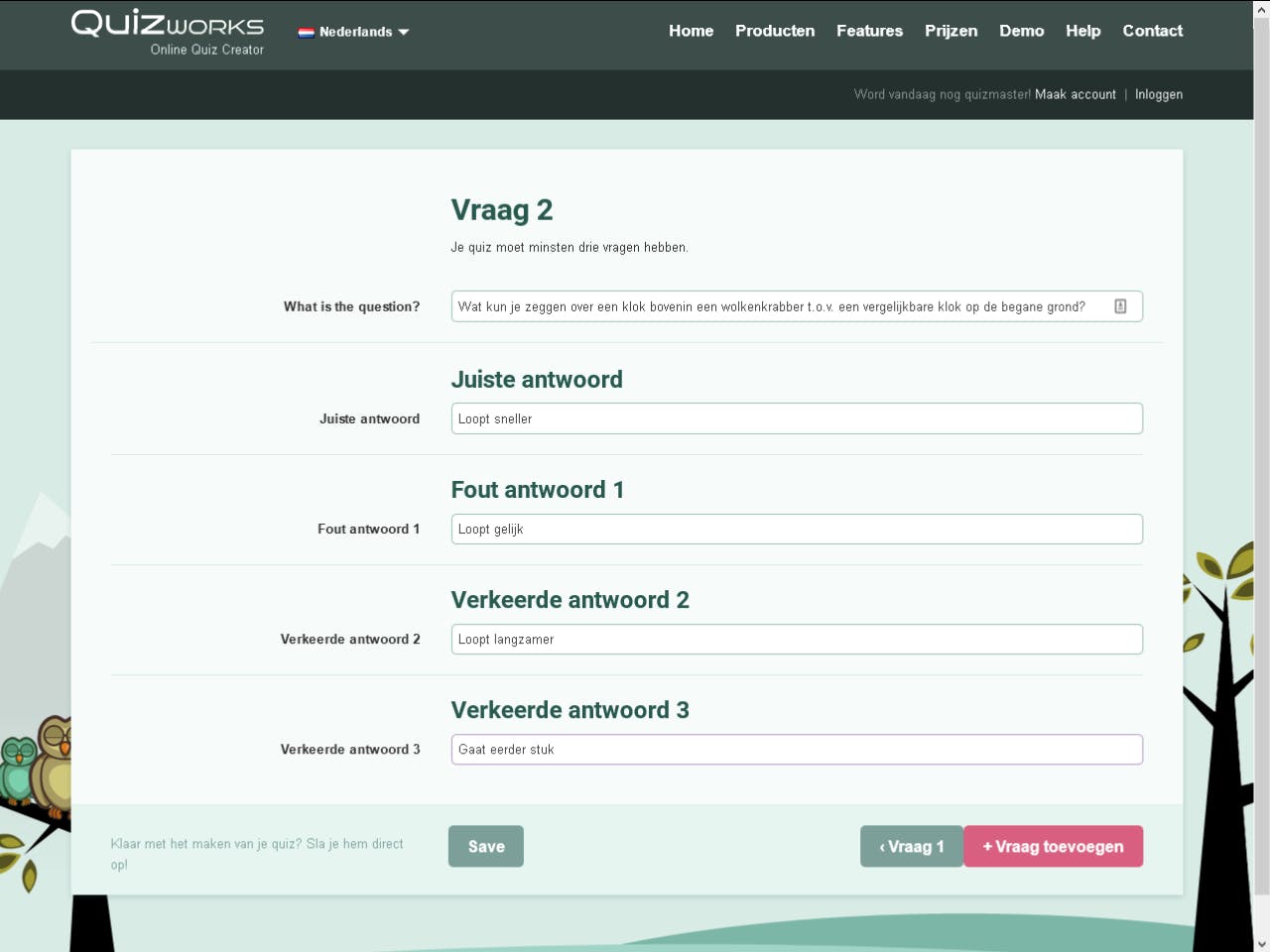Click the upload icon in the question field
This screenshot has height=952, width=1270.
(x=1120, y=305)
